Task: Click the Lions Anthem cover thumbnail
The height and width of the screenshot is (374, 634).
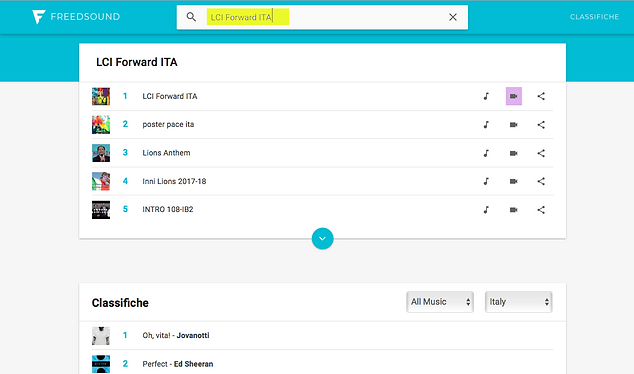Action: [101, 153]
